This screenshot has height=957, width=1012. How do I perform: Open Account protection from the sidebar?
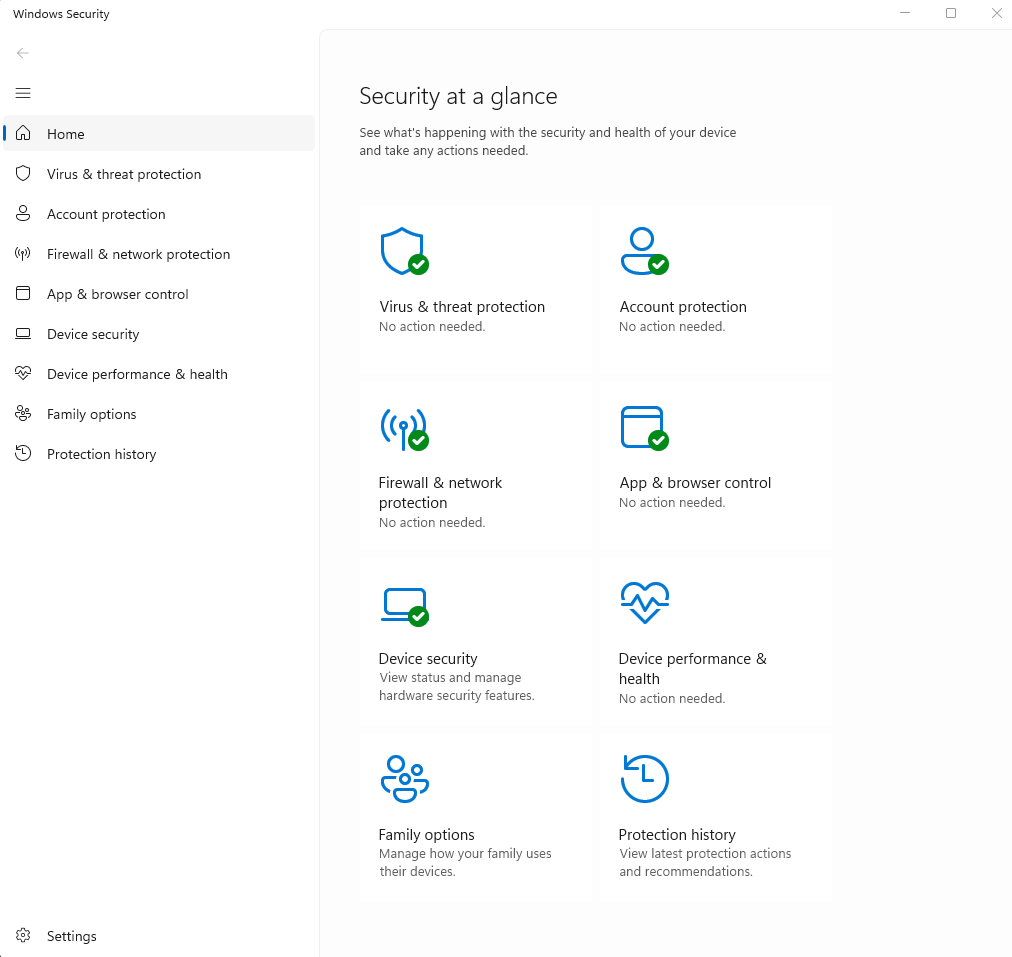point(159,214)
